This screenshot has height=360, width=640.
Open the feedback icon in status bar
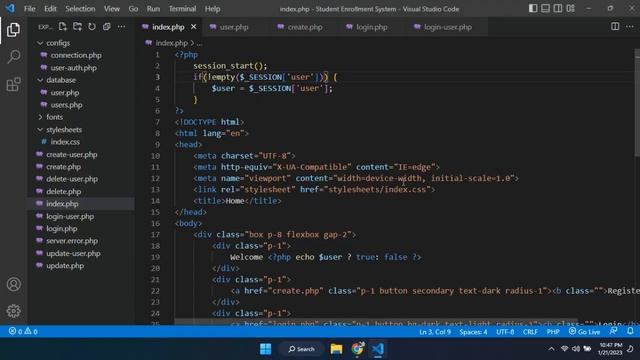613,331
